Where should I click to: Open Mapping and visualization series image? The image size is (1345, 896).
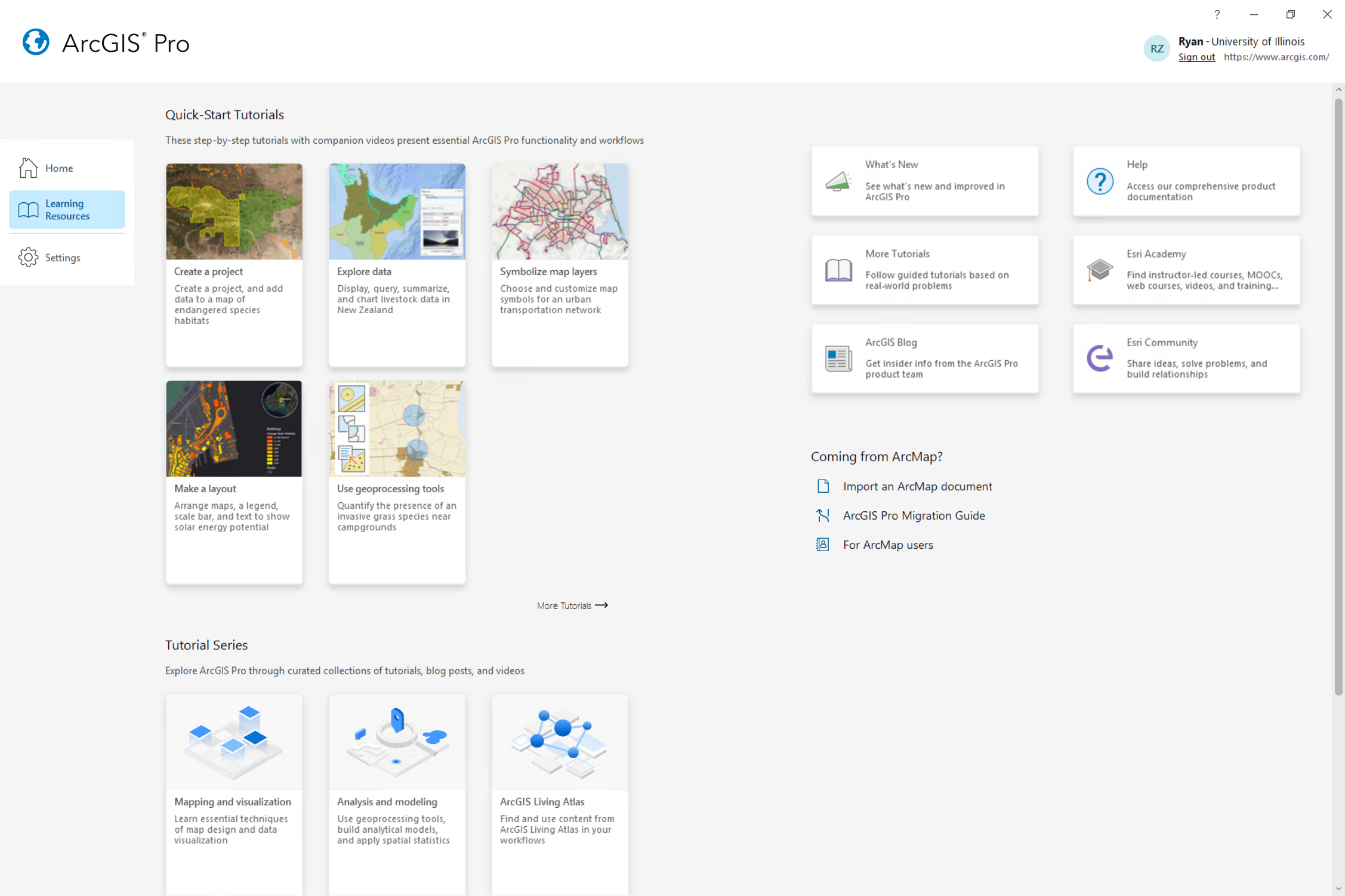[x=234, y=742]
